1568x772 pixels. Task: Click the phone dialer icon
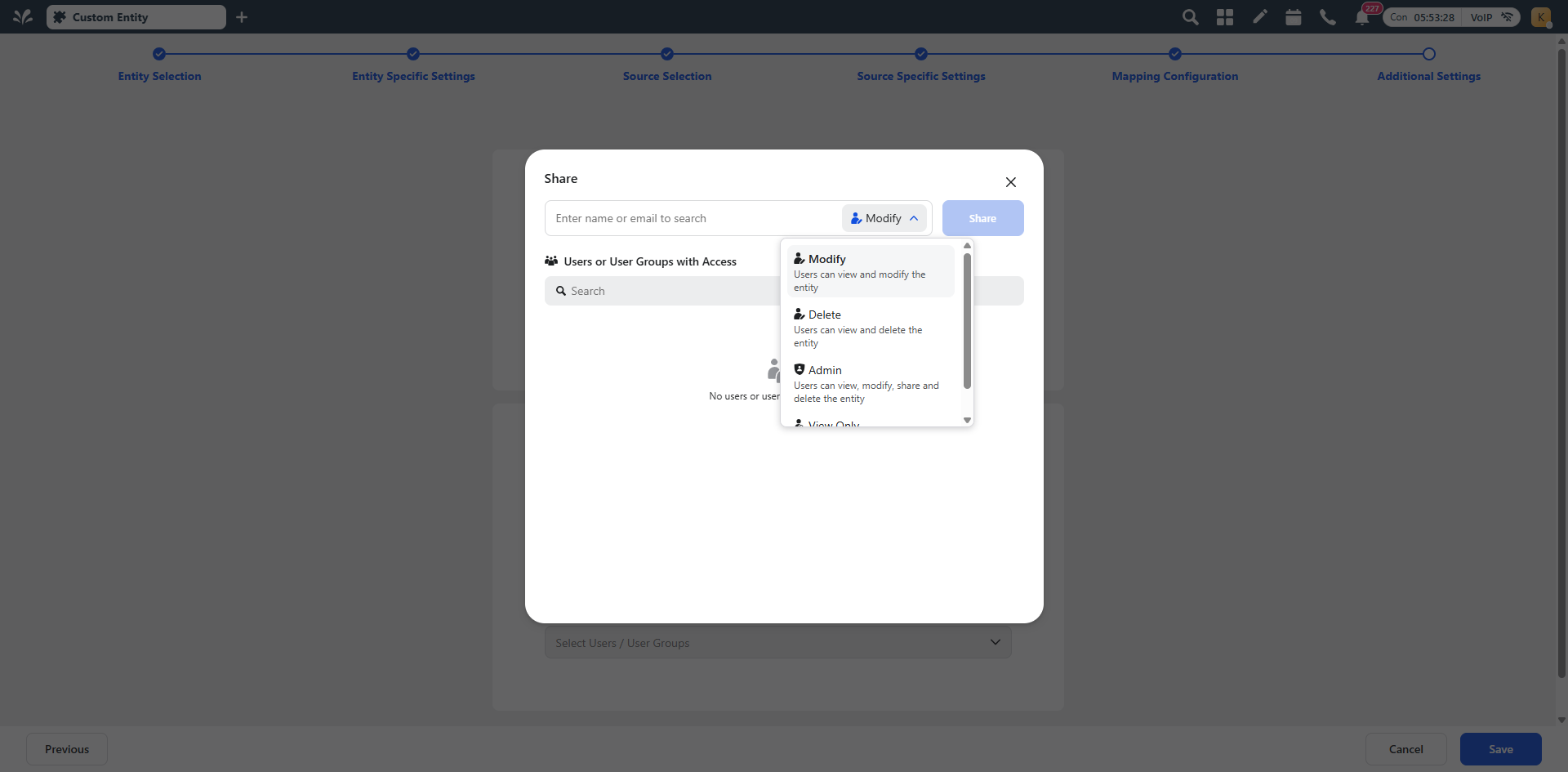tap(1328, 17)
